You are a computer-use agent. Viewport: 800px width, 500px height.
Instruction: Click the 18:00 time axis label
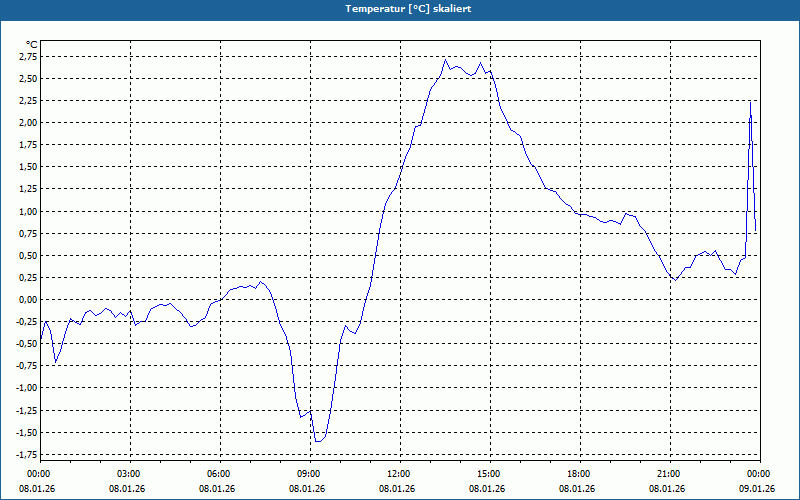coord(580,474)
